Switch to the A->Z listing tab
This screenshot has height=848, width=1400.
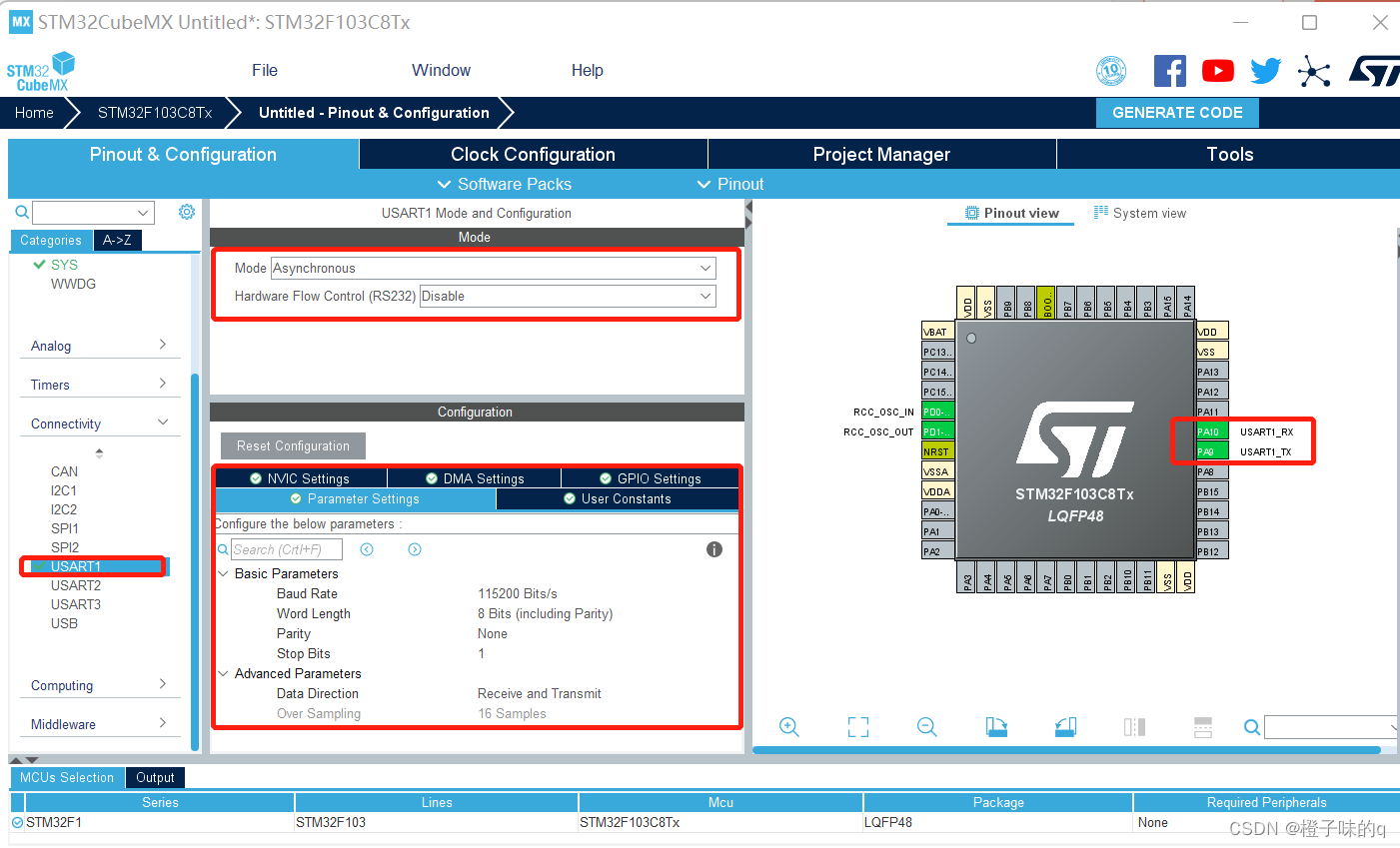pos(117,240)
